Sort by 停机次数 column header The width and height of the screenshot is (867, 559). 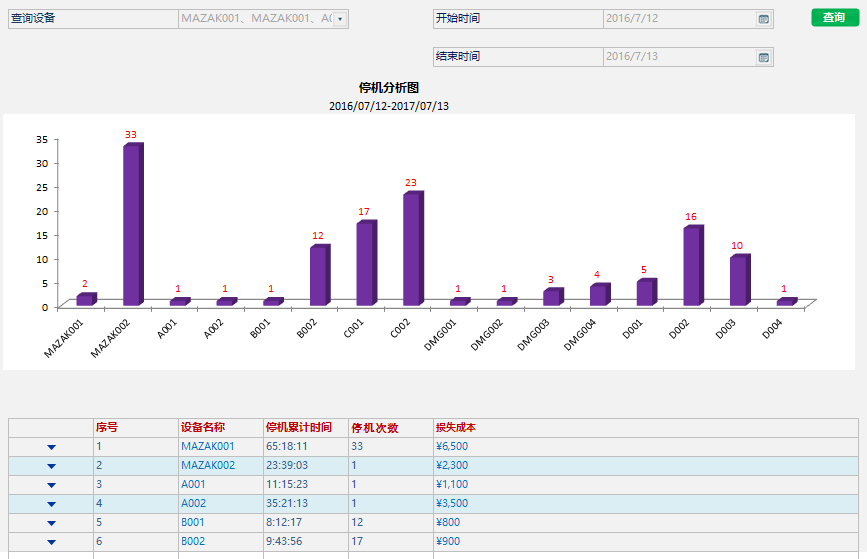(x=375, y=428)
